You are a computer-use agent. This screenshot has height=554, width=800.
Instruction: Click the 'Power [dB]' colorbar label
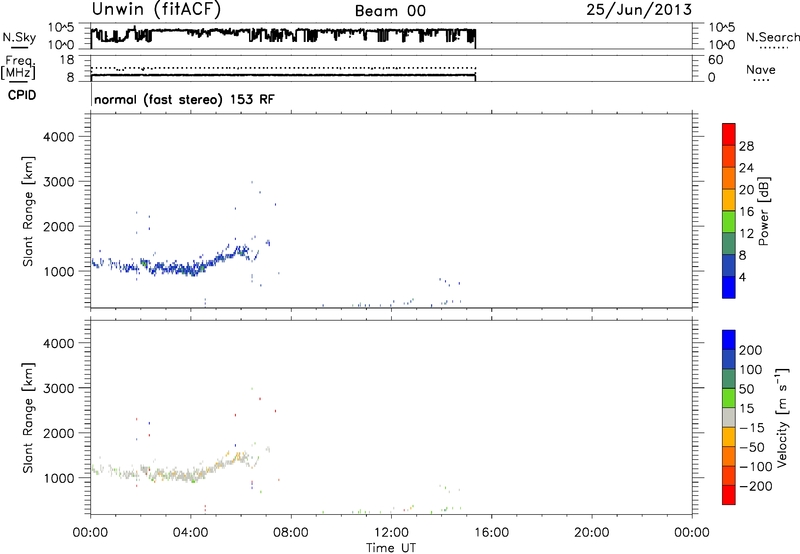tap(763, 211)
